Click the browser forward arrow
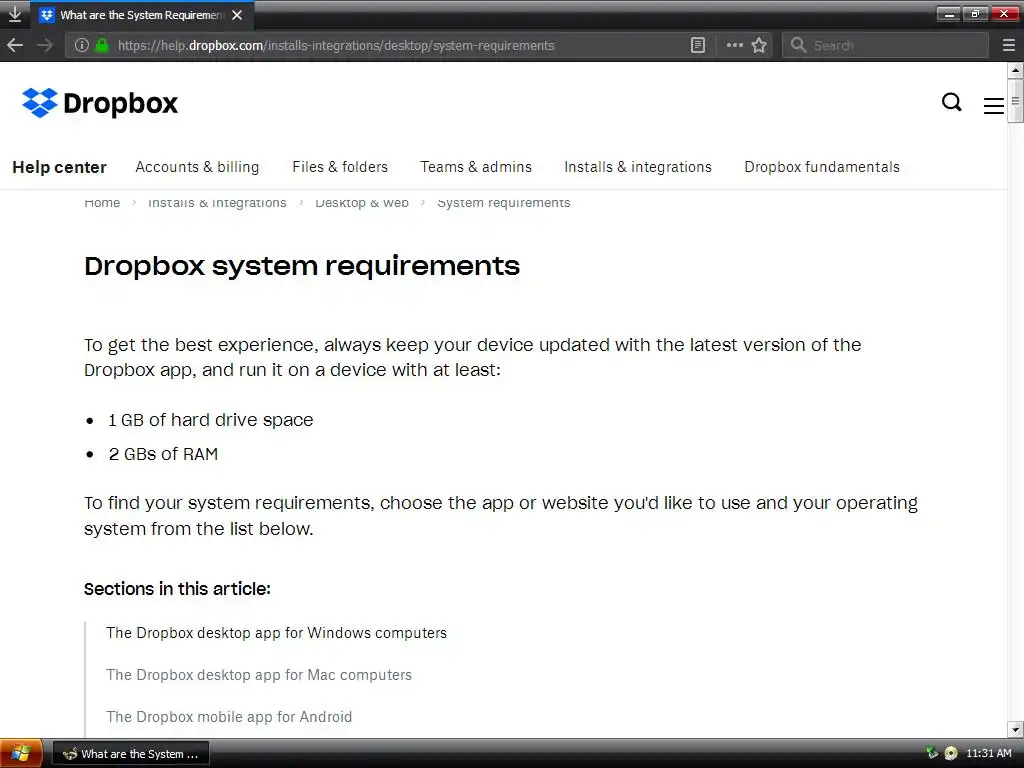This screenshot has height=768, width=1024. 44,45
